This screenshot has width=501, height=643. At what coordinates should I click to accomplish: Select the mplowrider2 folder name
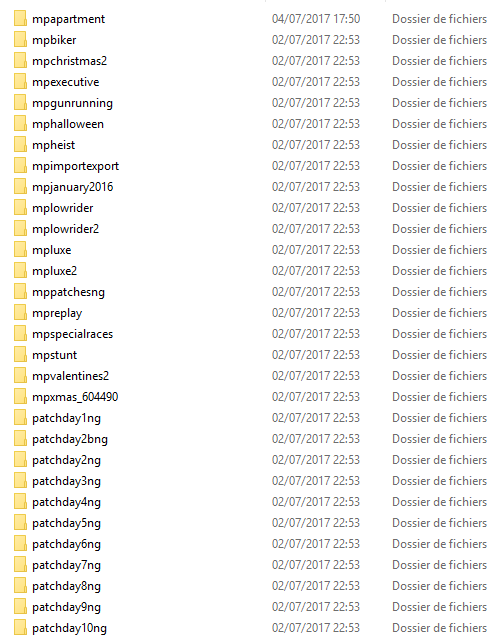(x=66, y=229)
